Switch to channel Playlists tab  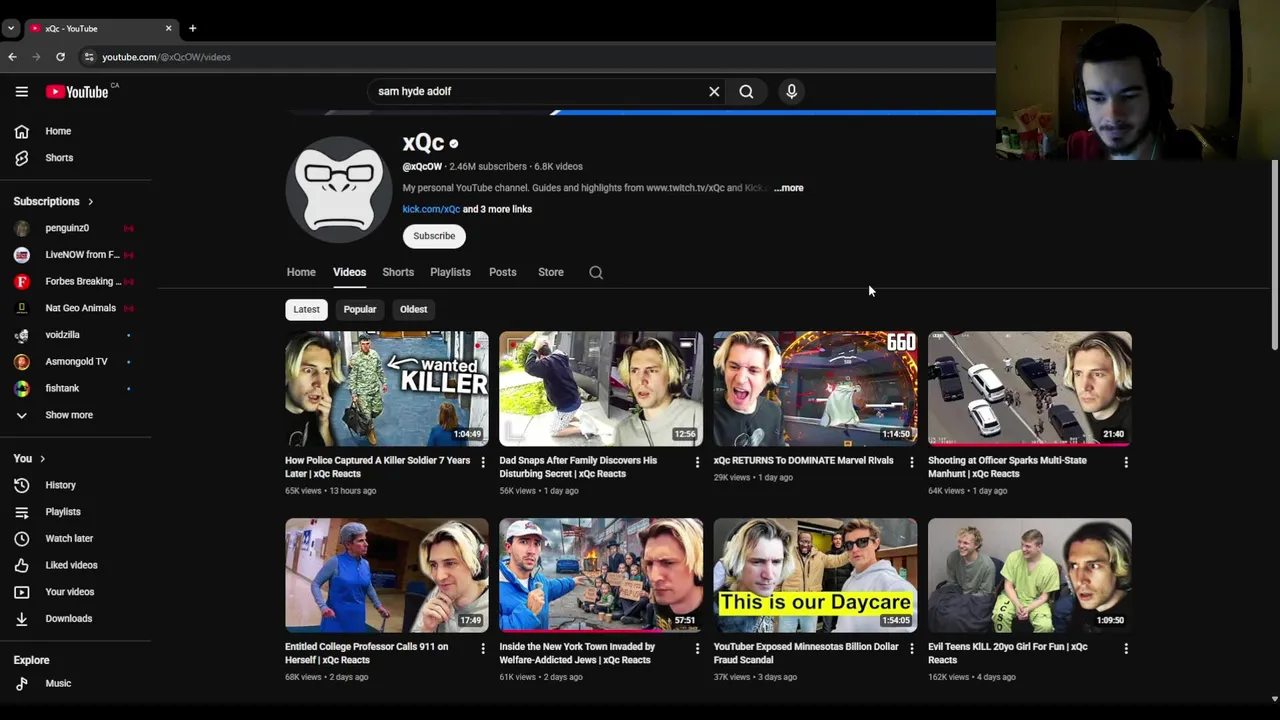450,272
